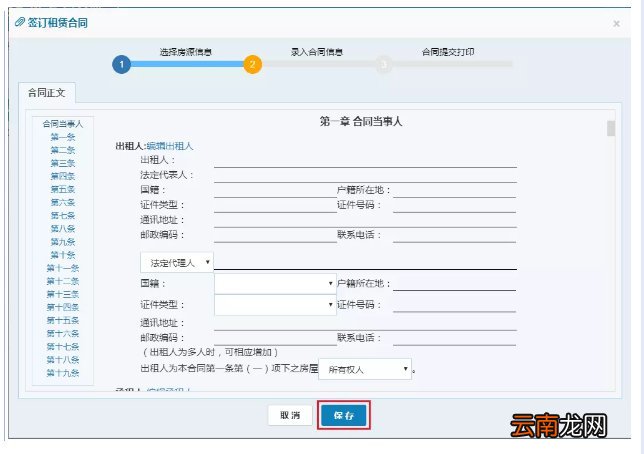Click the 第一章 合同当事人 heading

tap(361, 122)
